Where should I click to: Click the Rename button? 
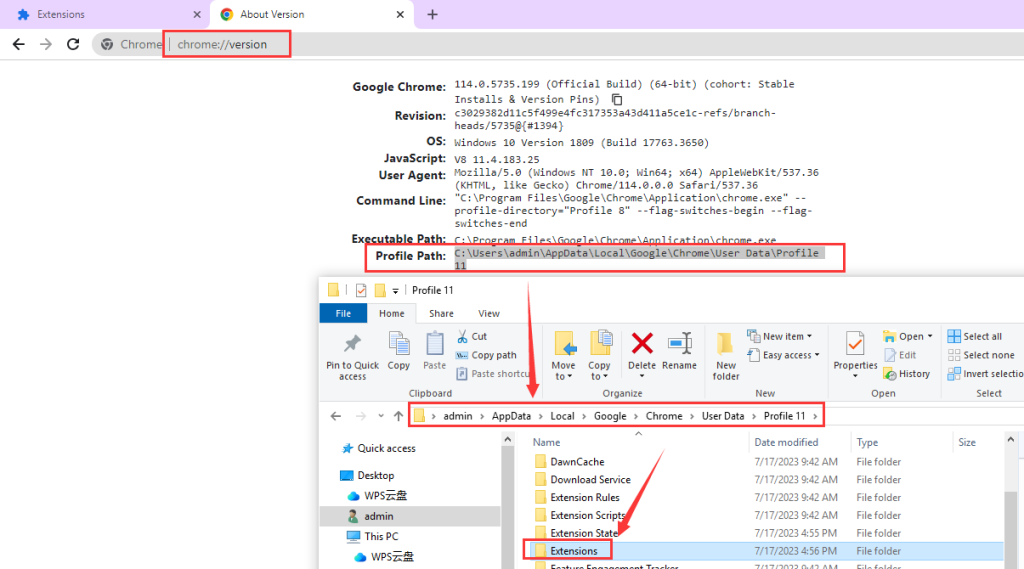679,351
